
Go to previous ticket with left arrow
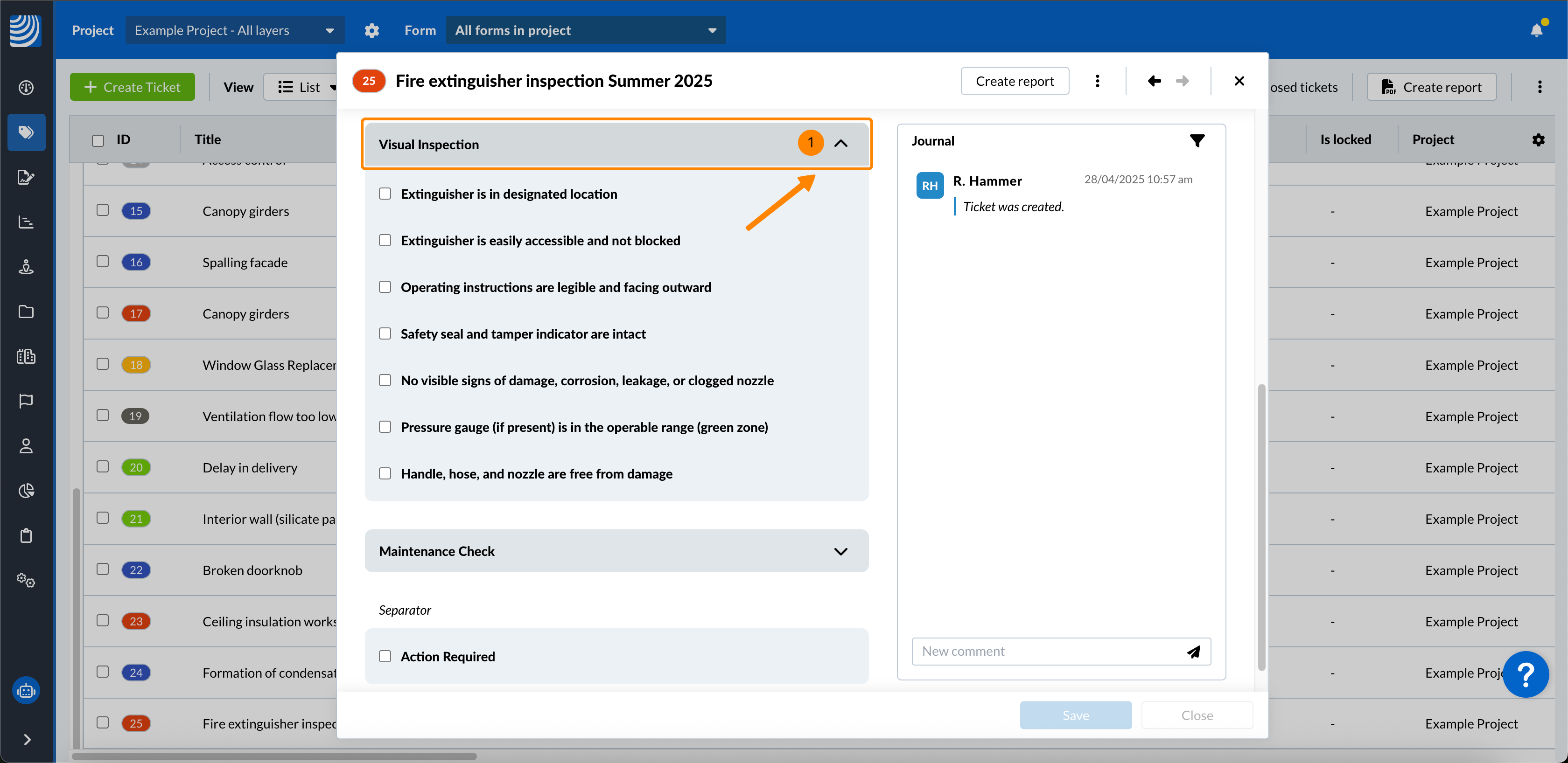coord(1154,81)
